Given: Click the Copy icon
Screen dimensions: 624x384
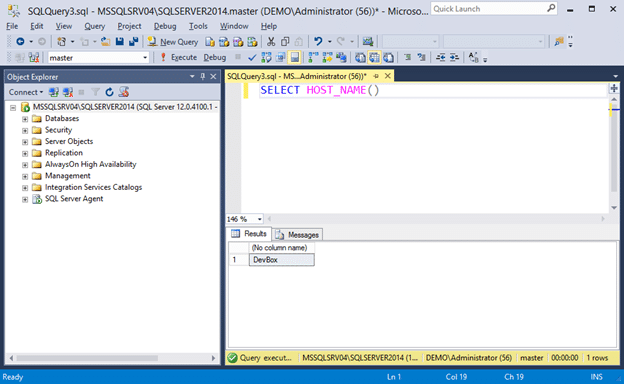Looking at the screenshot, I should [285, 41].
